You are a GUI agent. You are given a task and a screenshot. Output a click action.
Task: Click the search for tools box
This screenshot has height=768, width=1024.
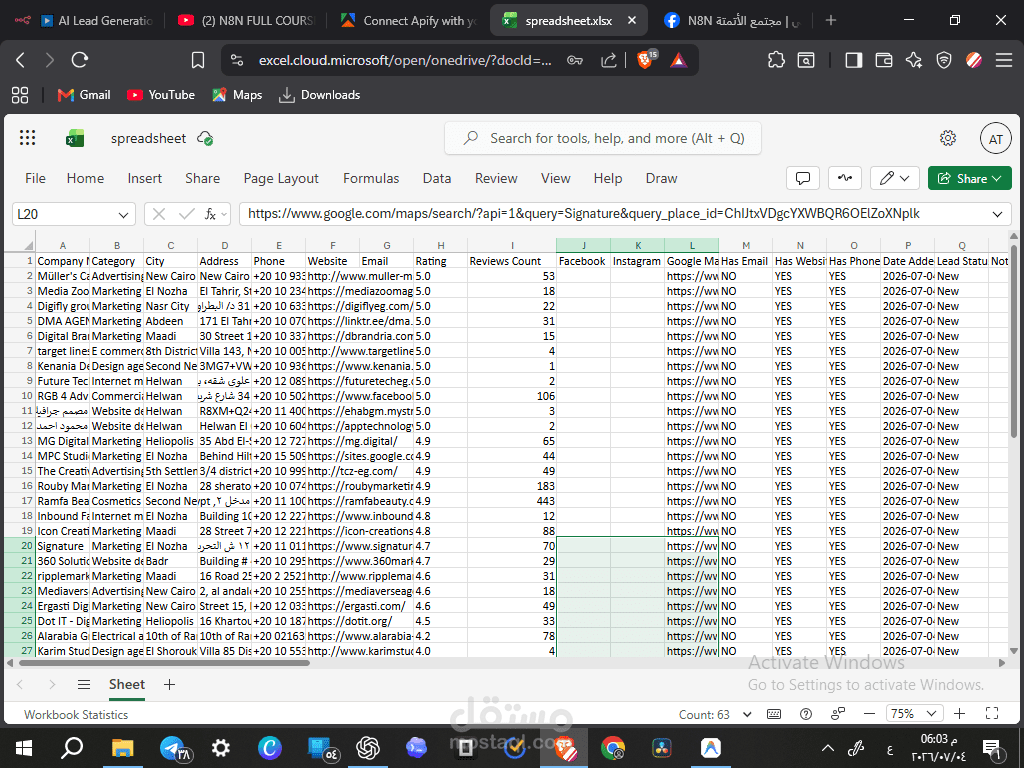(603, 138)
